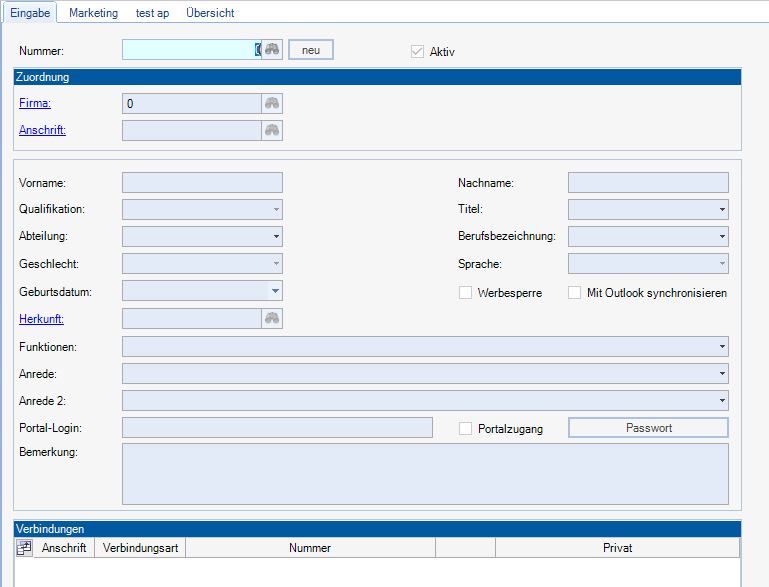Click binoculars search icon next to Nummer

(x=272, y=50)
